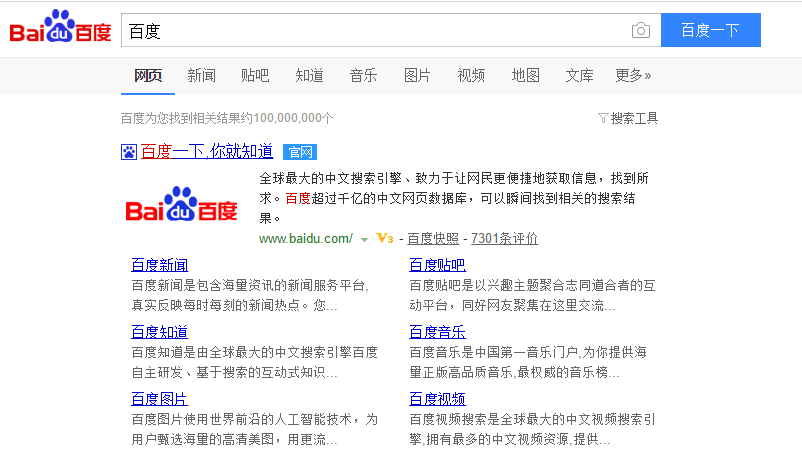The width and height of the screenshot is (802, 456).
Task: Click the 百度一下 search button
Action: coord(710,30)
